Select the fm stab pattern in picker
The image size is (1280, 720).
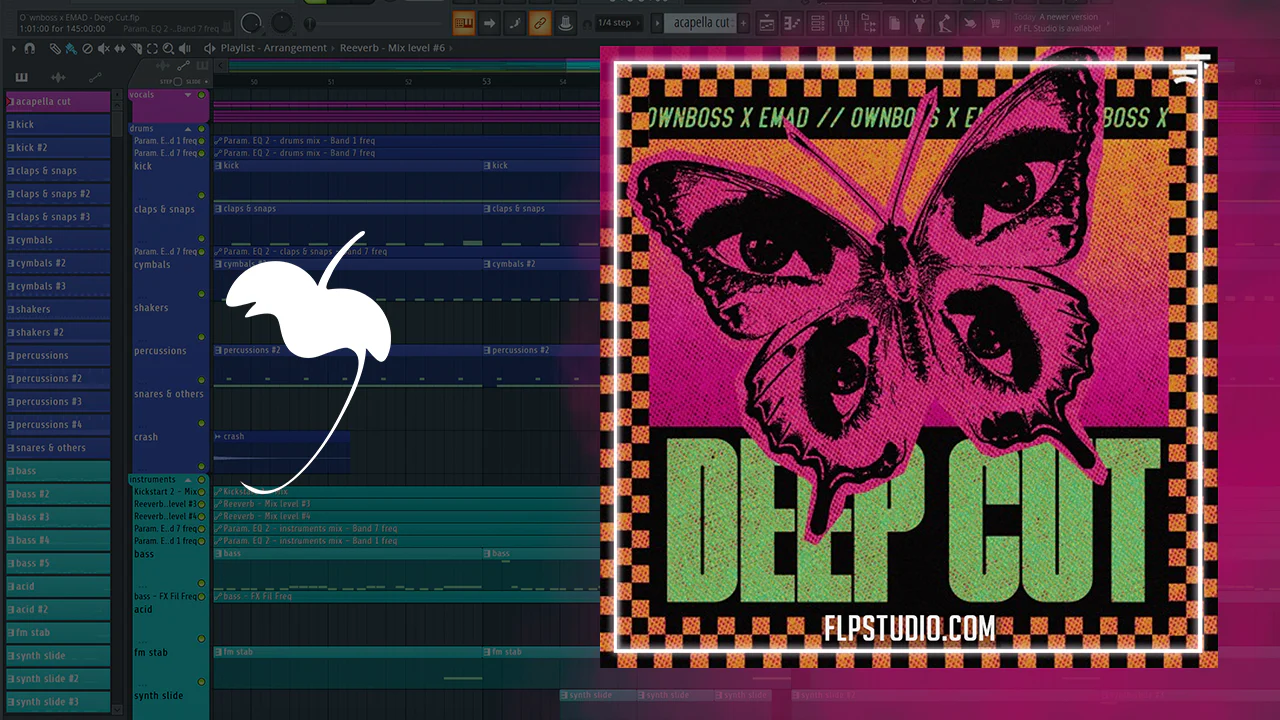click(x=58, y=632)
